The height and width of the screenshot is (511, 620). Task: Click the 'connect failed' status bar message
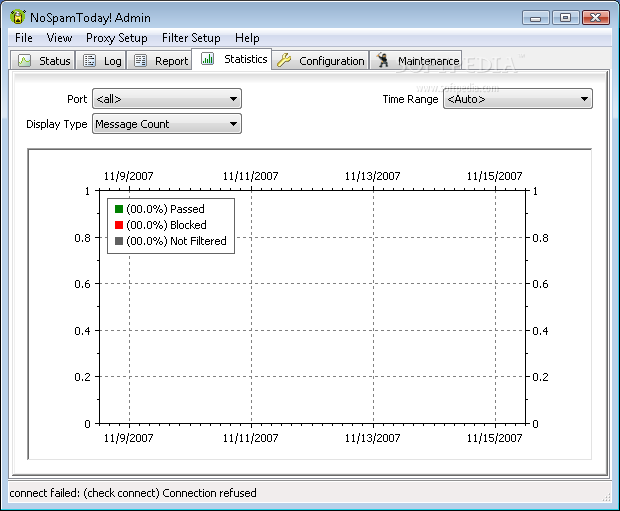pyautogui.click(x=133, y=493)
